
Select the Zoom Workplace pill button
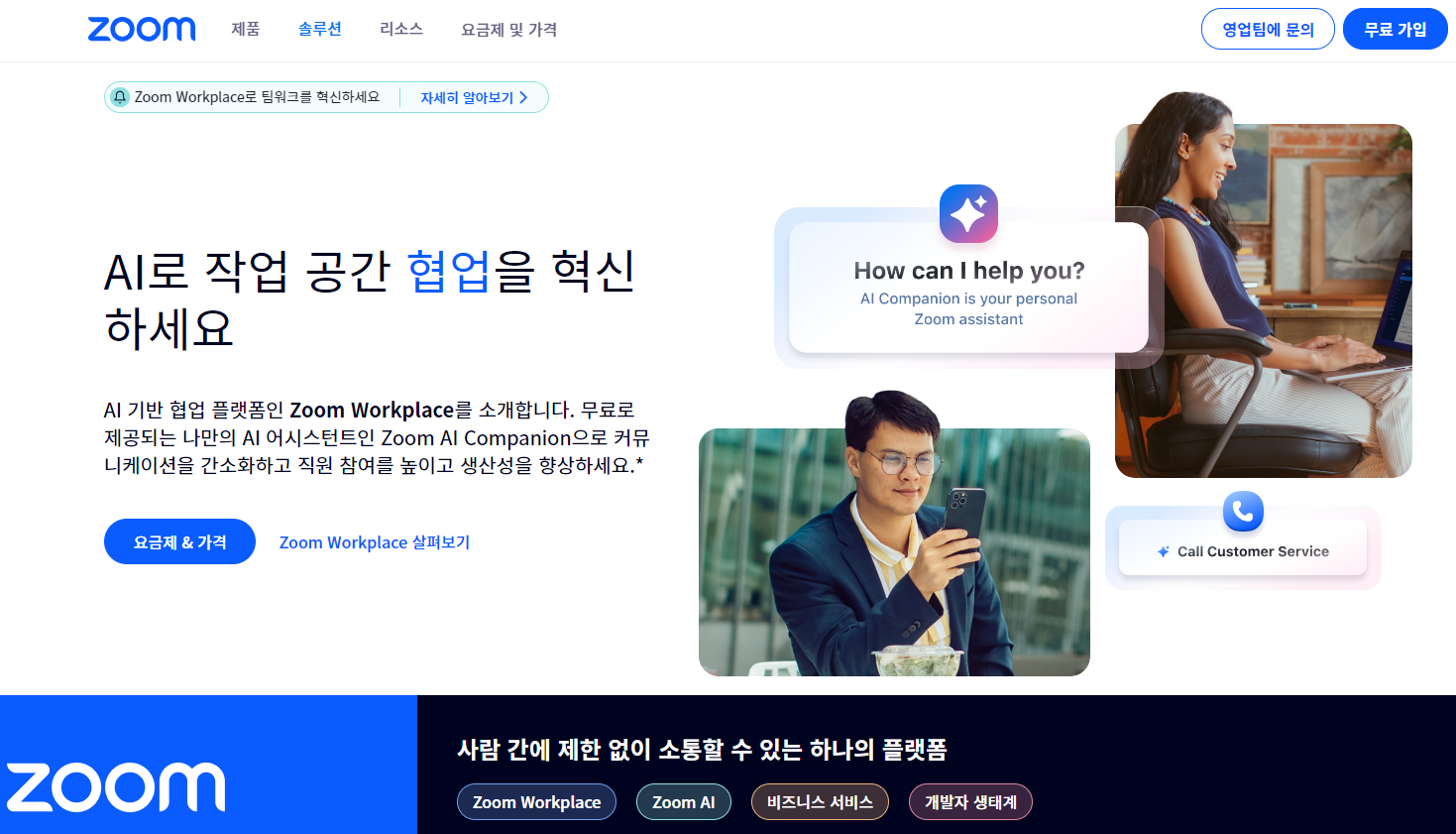(536, 801)
